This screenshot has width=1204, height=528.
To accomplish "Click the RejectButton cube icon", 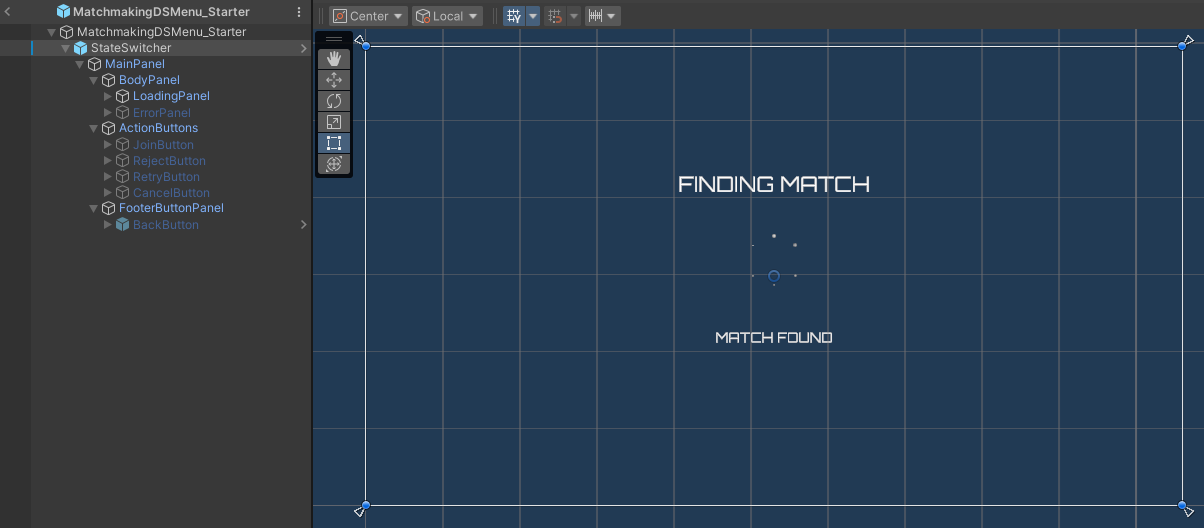I will click(x=123, y=160).
